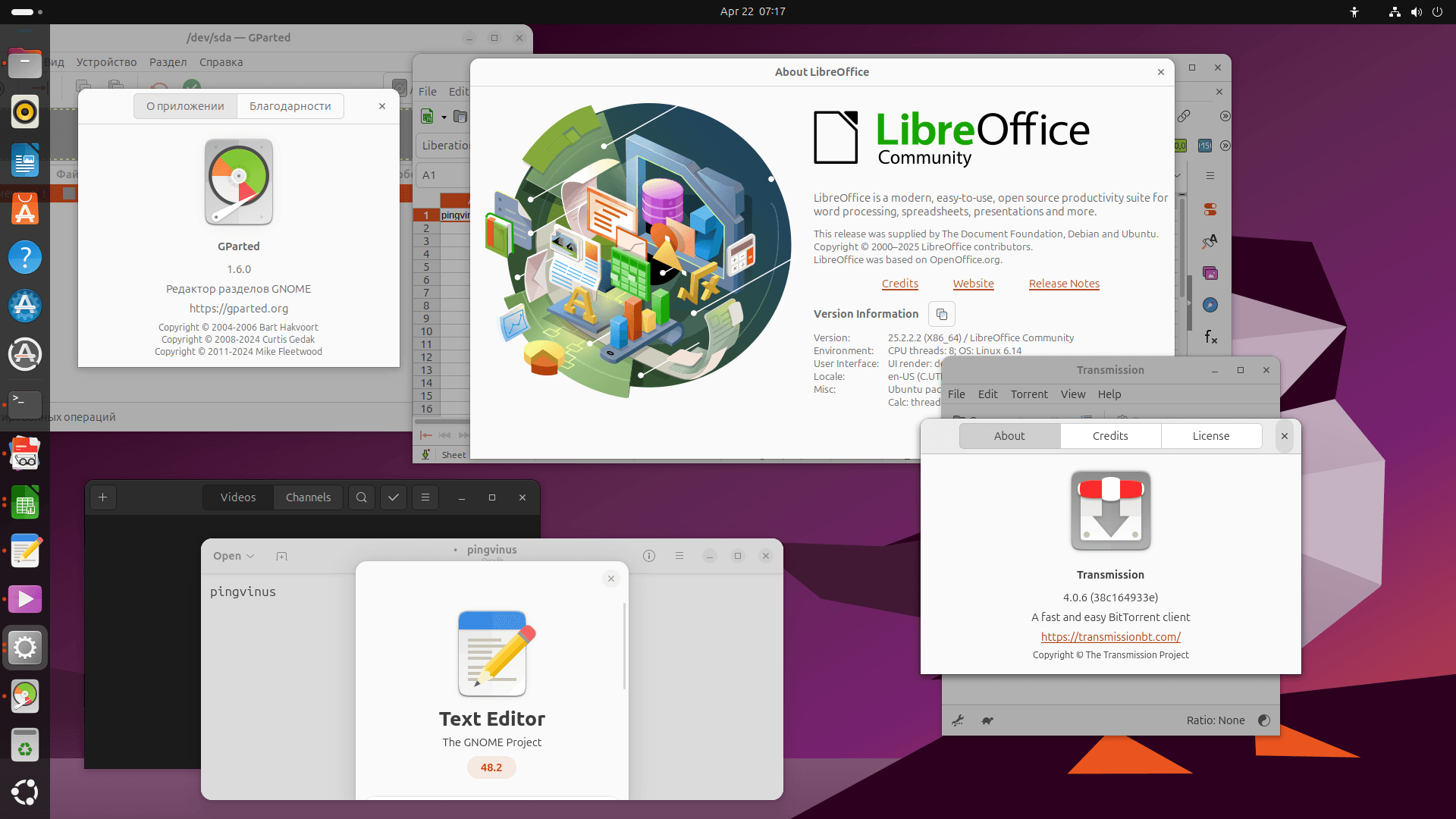The height and width of the screenshot is (819, 1456).
Task: Open the View menu in Transmission
Action: point(1073,394)
